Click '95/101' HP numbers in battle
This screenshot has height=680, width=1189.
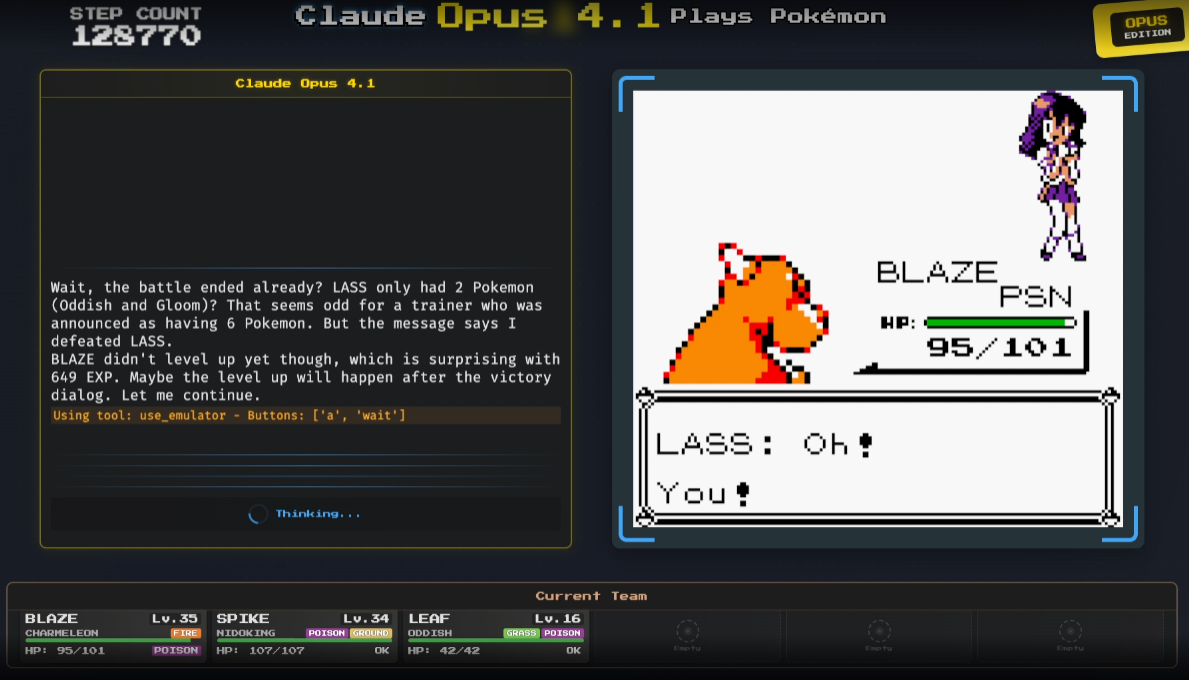tap(999, 348)
